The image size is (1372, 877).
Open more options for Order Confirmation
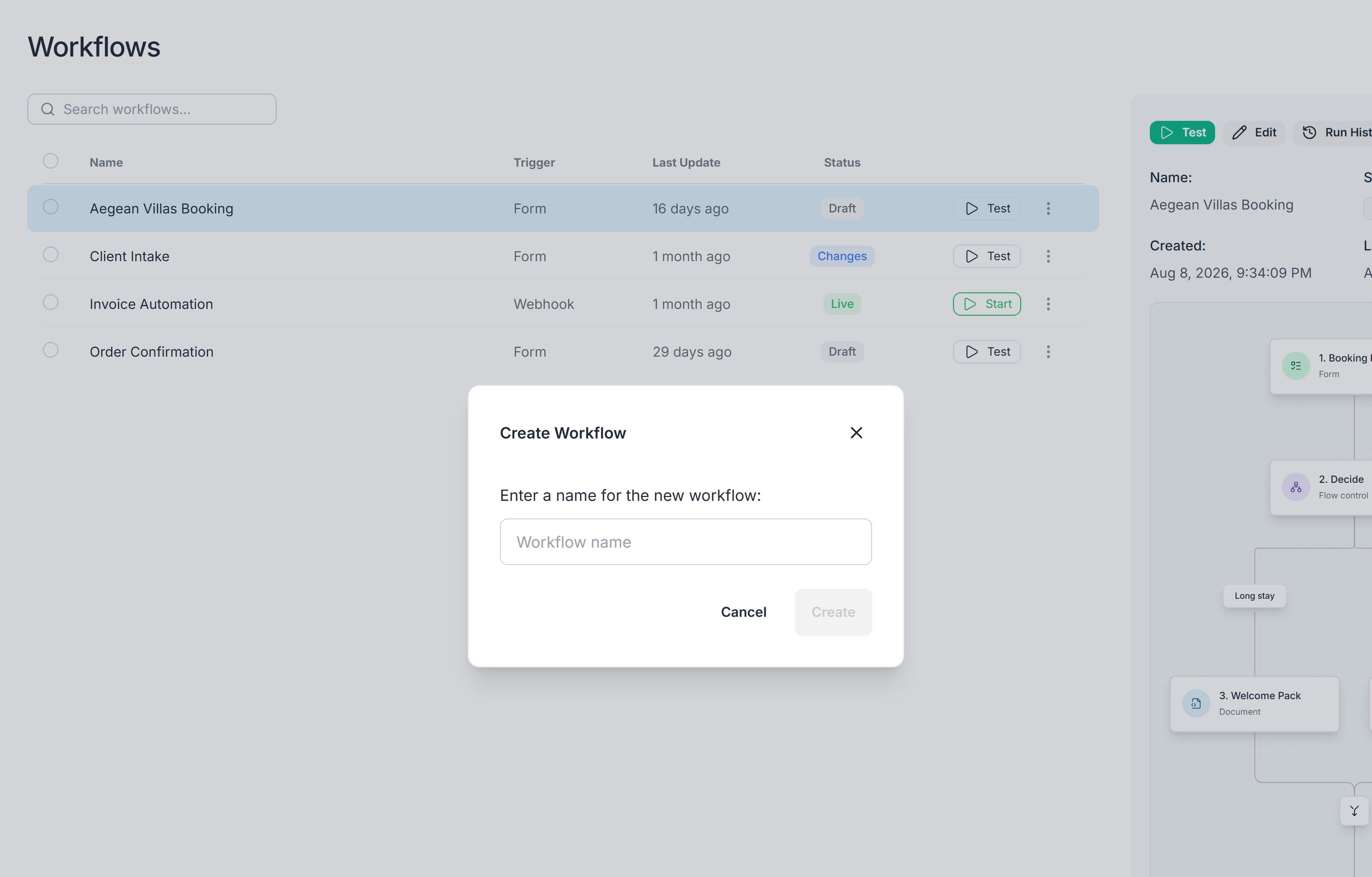pyautogui.click(x=1048, y=352)
